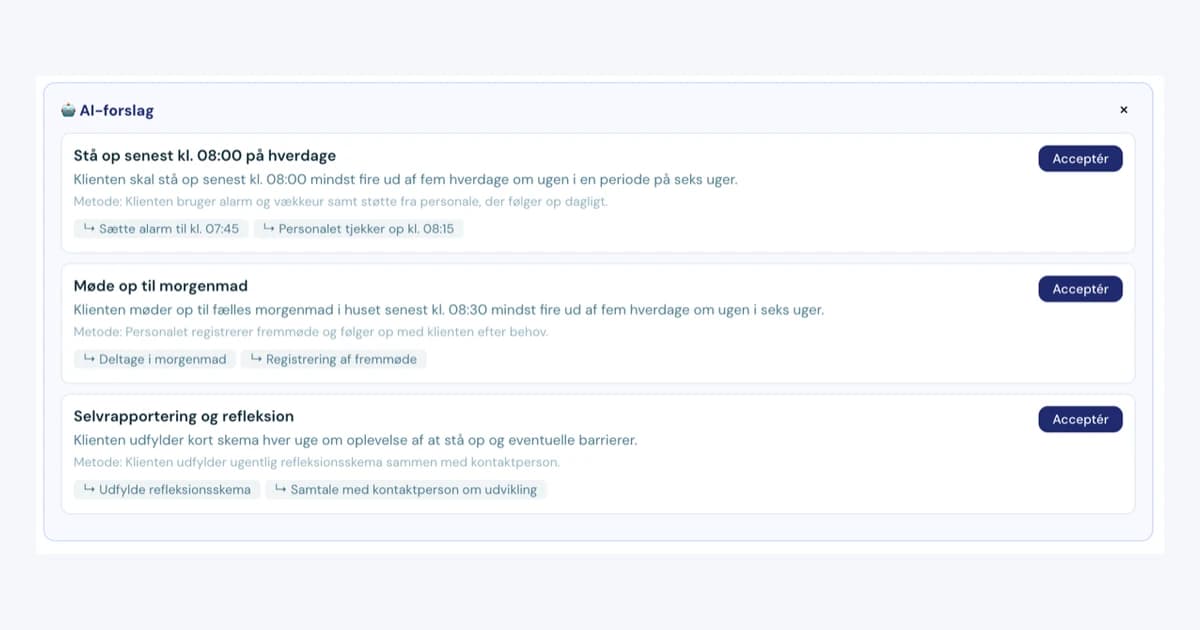Accept the 'Stå op senest kl. 08:00' suggestion

pos(1080,159)
